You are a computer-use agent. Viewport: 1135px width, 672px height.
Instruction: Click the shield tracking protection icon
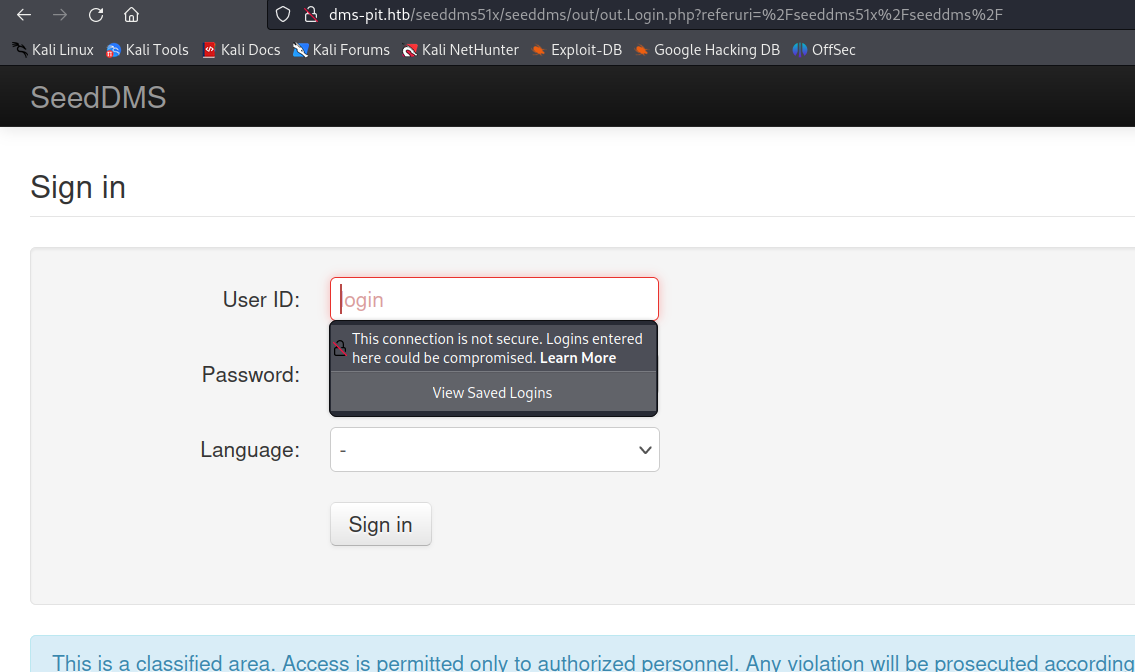point(283,15)
